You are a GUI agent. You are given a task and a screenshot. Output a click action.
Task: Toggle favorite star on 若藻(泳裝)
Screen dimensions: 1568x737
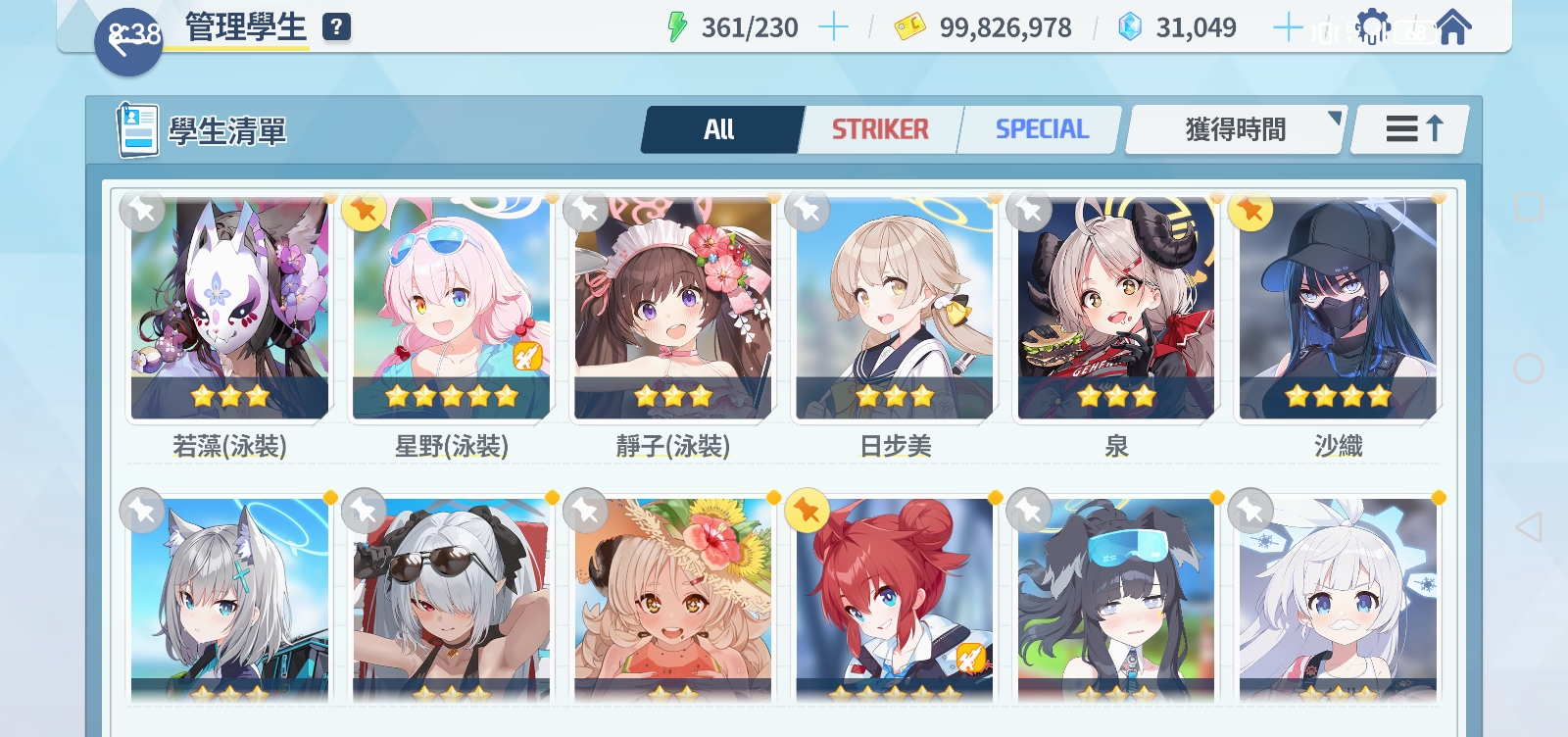143,210
